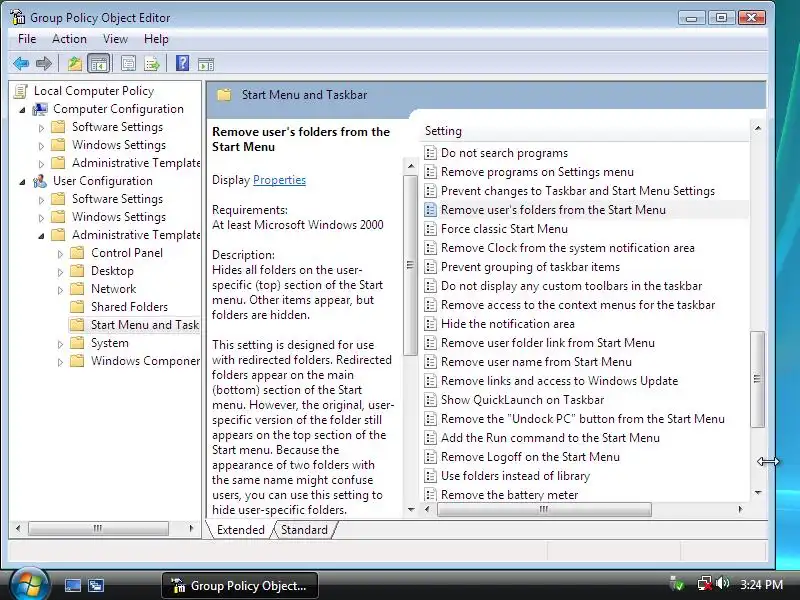800x600 pixels.
Task: Click the settings list vertical scrollbar thumb
Action: [758, 379]
